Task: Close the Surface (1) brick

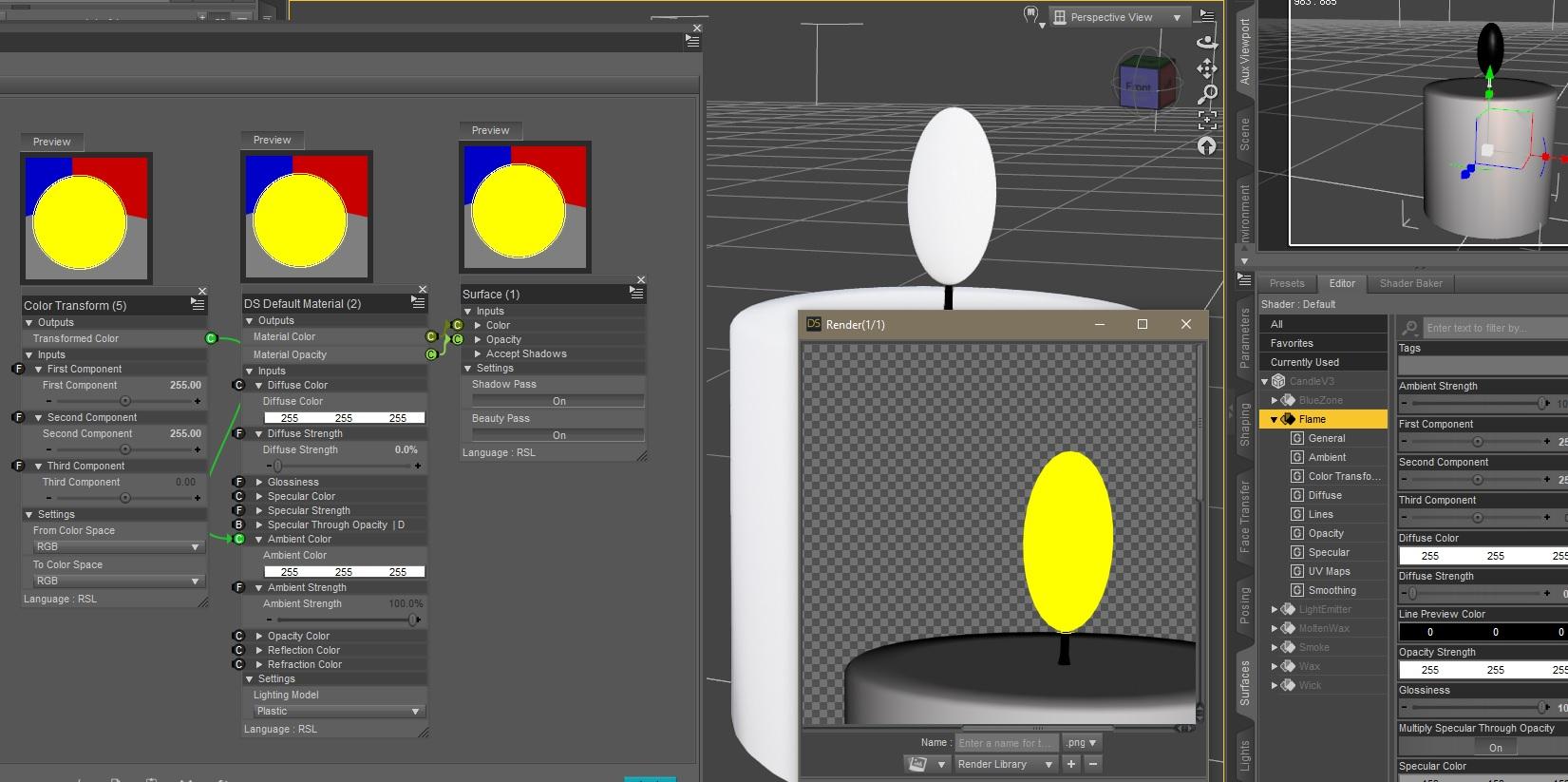Action: pos(641,280)
